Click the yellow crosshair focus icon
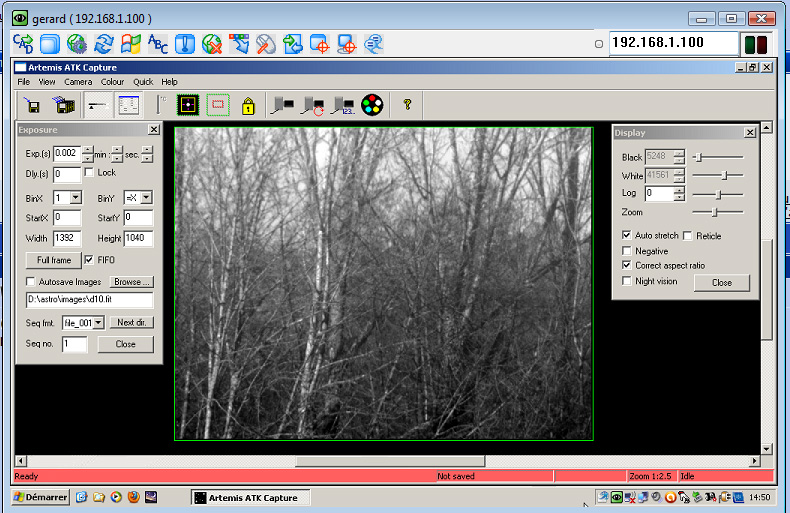 [188, 105]
